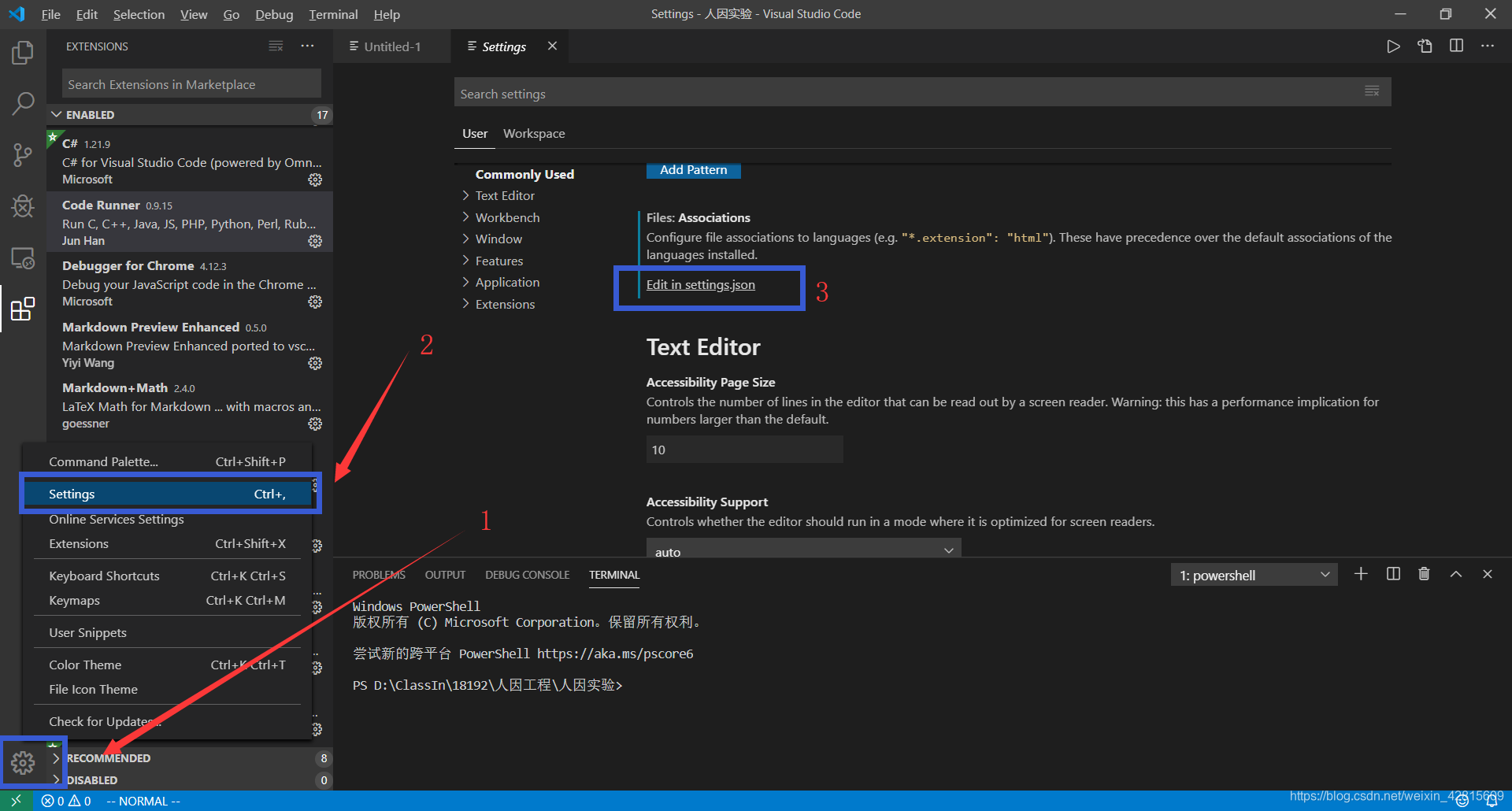The height and width of the screenshot is (811, 1512).
Task: Open the gear menu for Markdown Preview Enhanced
Action: point(315,363)
